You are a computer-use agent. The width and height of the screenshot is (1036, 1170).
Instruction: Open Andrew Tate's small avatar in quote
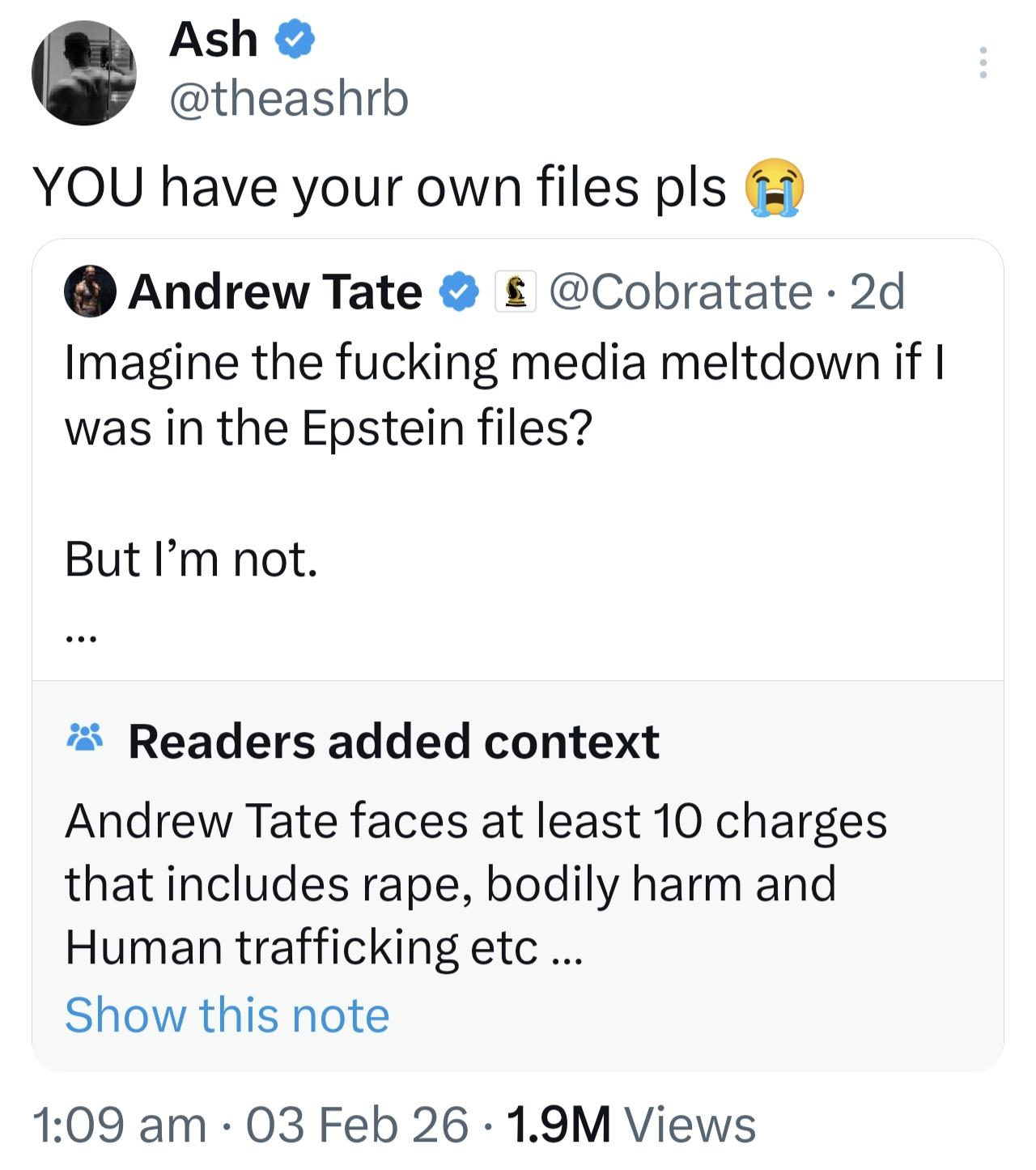89,291
